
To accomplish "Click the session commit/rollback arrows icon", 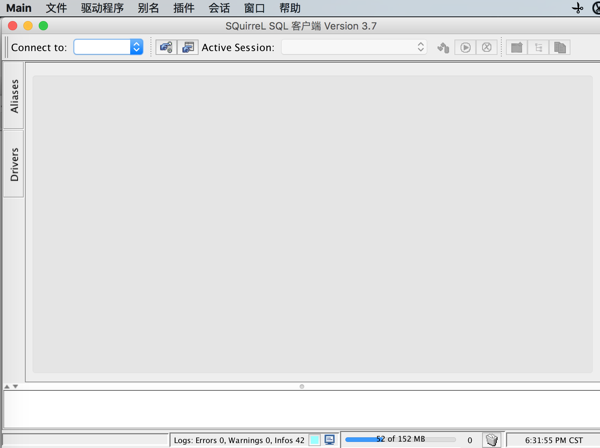I will (443, 47).
